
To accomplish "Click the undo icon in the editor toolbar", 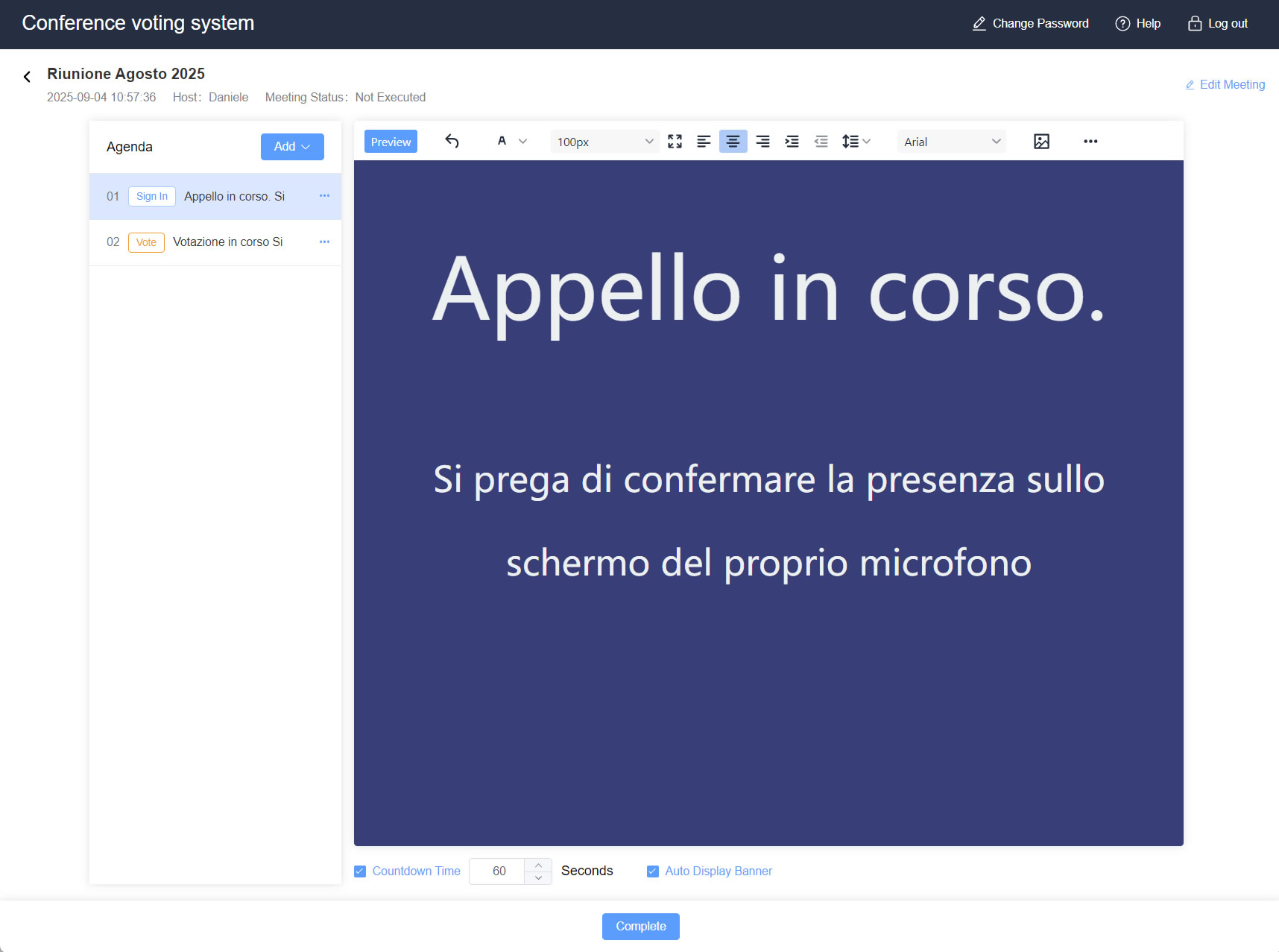I will coord(452,141).
